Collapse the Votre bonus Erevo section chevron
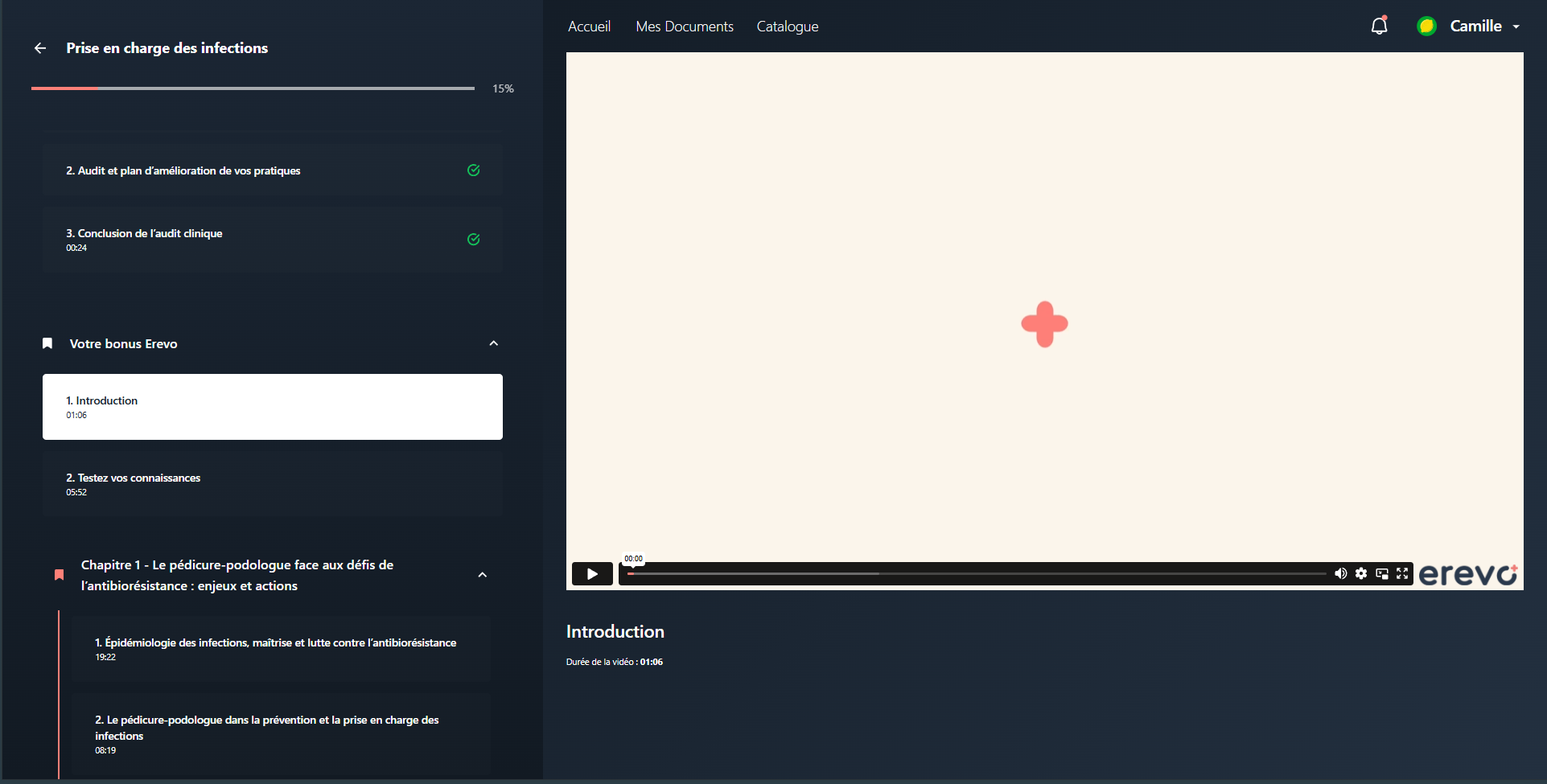This screenshot has width=1547, height=784. pos(494,343)
